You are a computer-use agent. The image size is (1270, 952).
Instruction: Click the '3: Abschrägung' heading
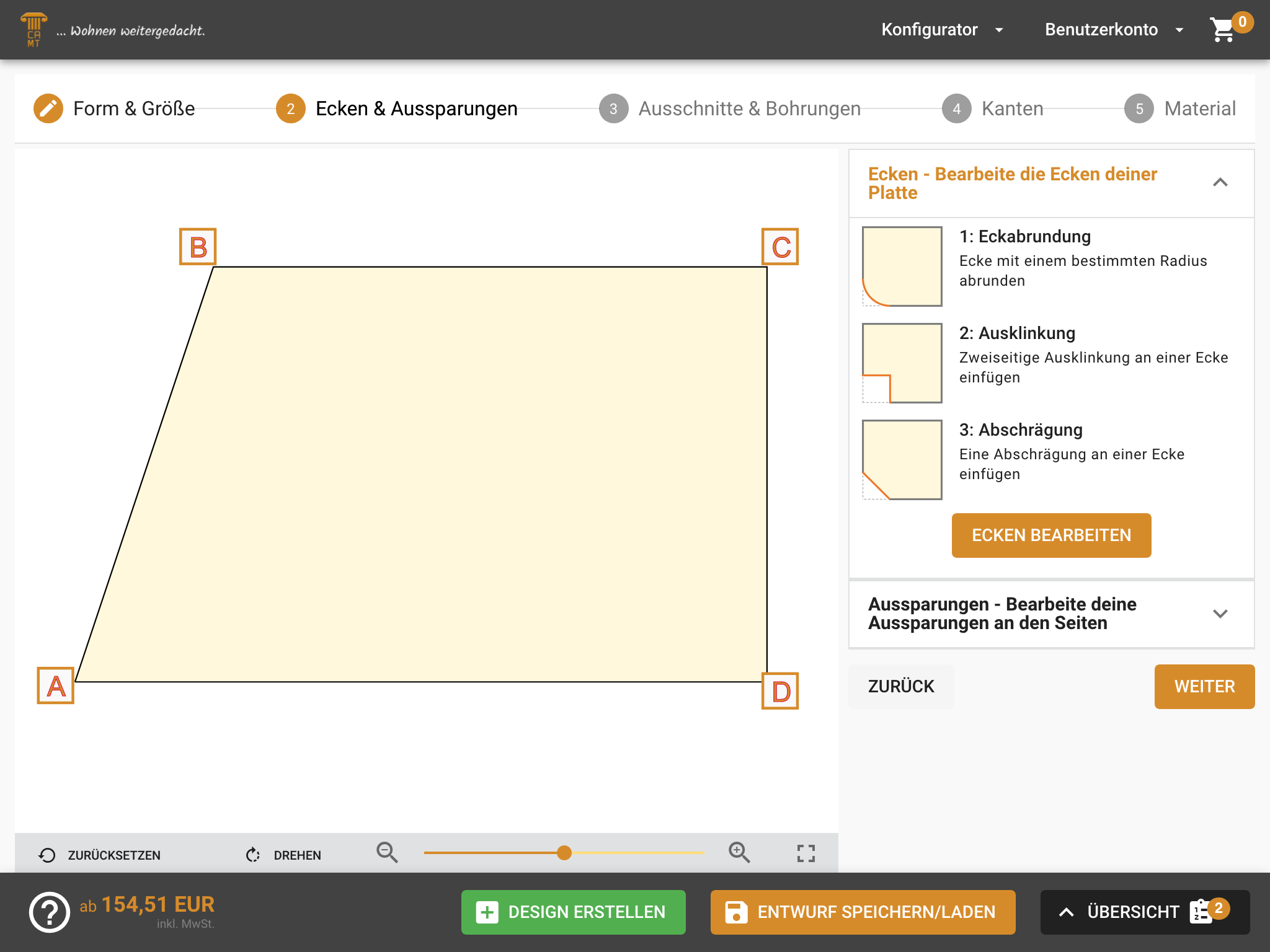click(x=1021, y=430)
